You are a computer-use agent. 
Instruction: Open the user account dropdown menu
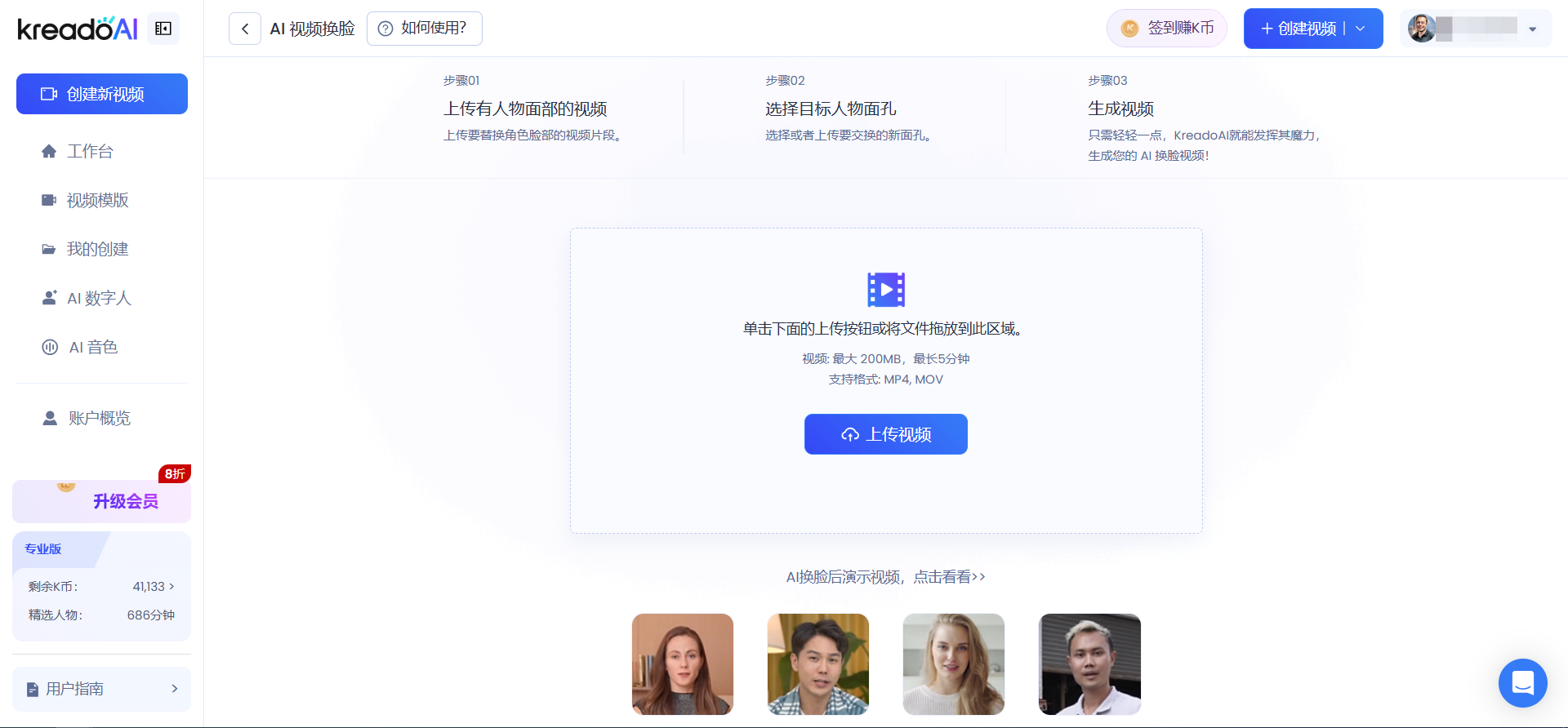coord(1532,29)
